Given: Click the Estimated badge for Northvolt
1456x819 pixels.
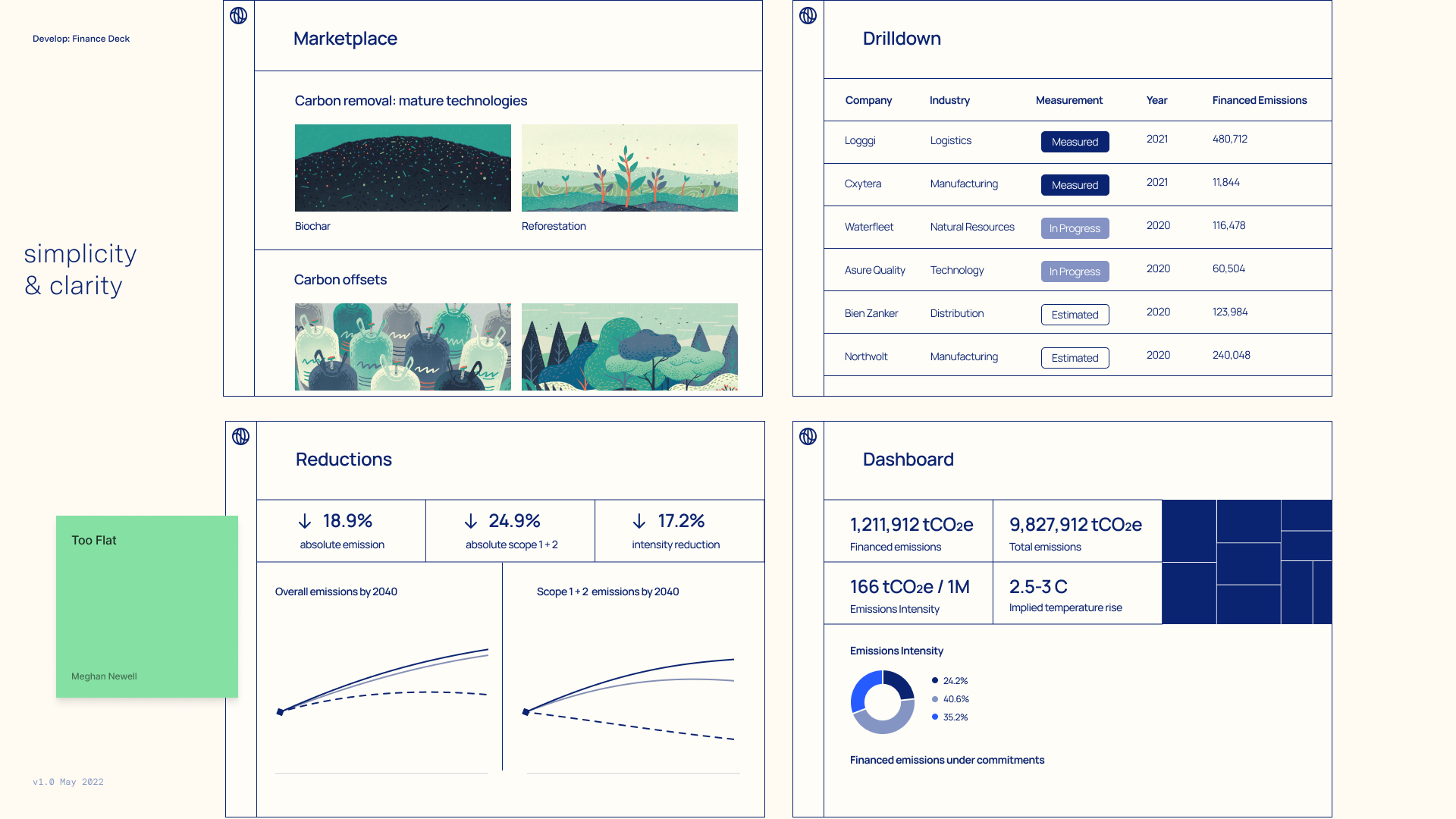Looking at the screenshot, I should (1075, 358).
